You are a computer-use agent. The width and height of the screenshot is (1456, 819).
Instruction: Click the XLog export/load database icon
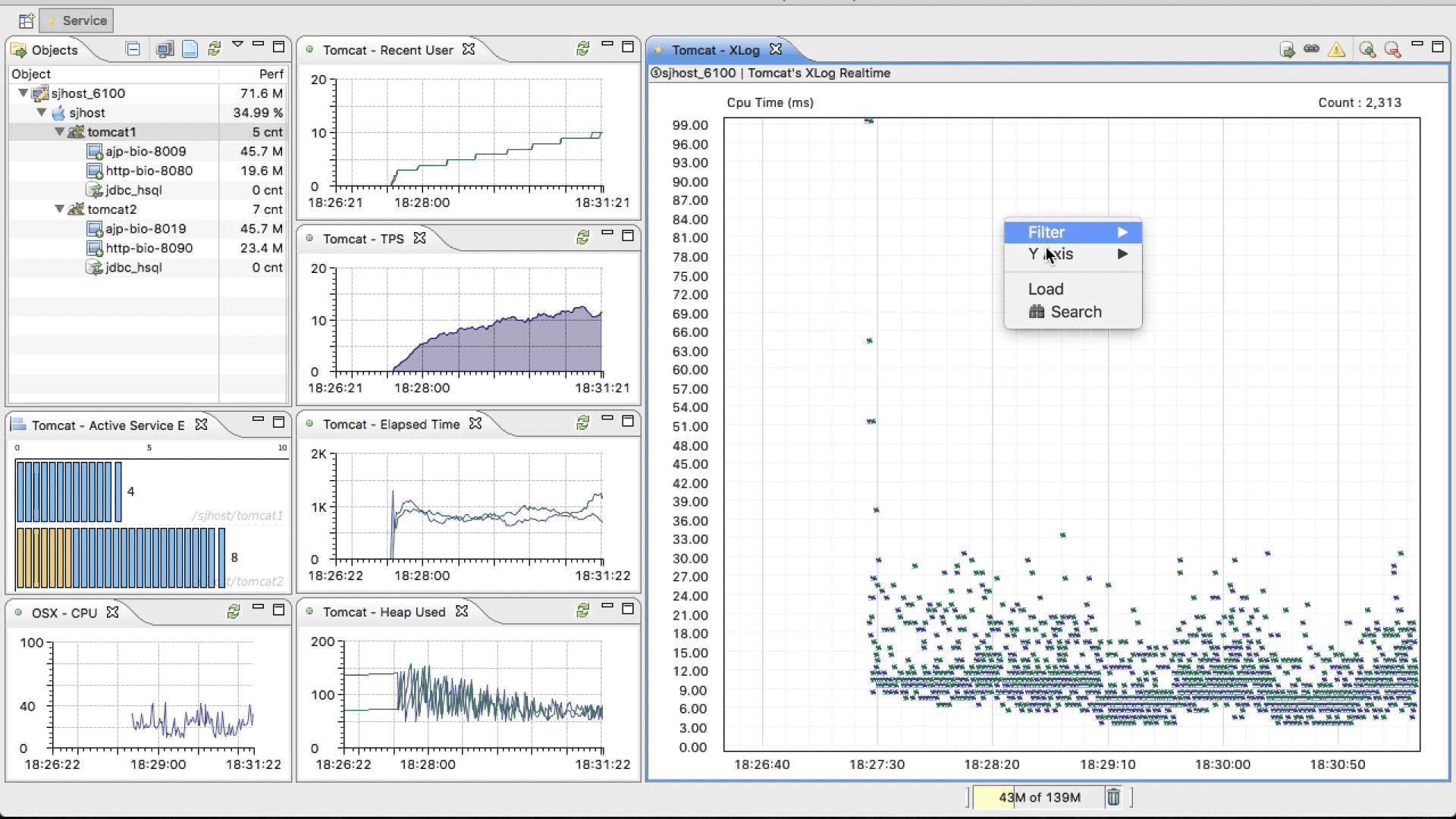point(1287,50)
